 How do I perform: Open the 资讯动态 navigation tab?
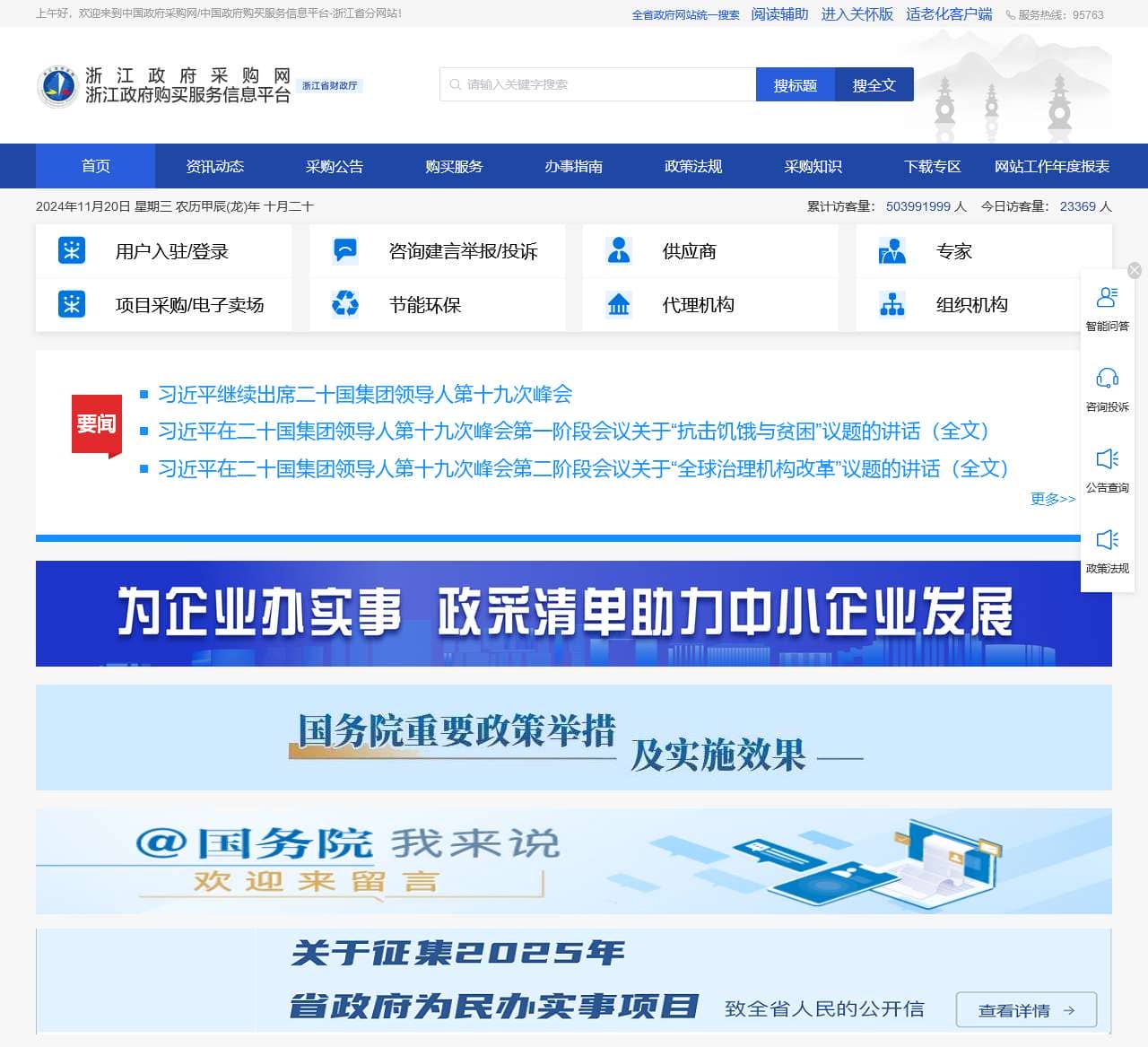tap(215, 166)
